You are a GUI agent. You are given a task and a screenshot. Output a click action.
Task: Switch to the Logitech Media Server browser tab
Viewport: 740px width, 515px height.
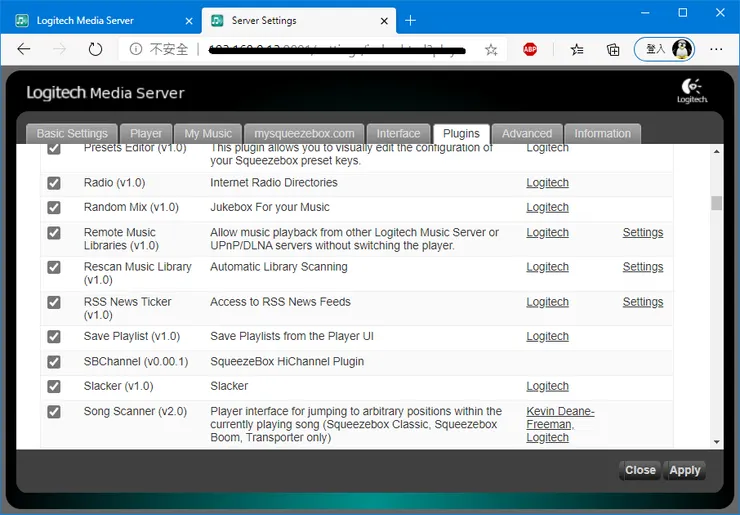click(x=101, y=20)
